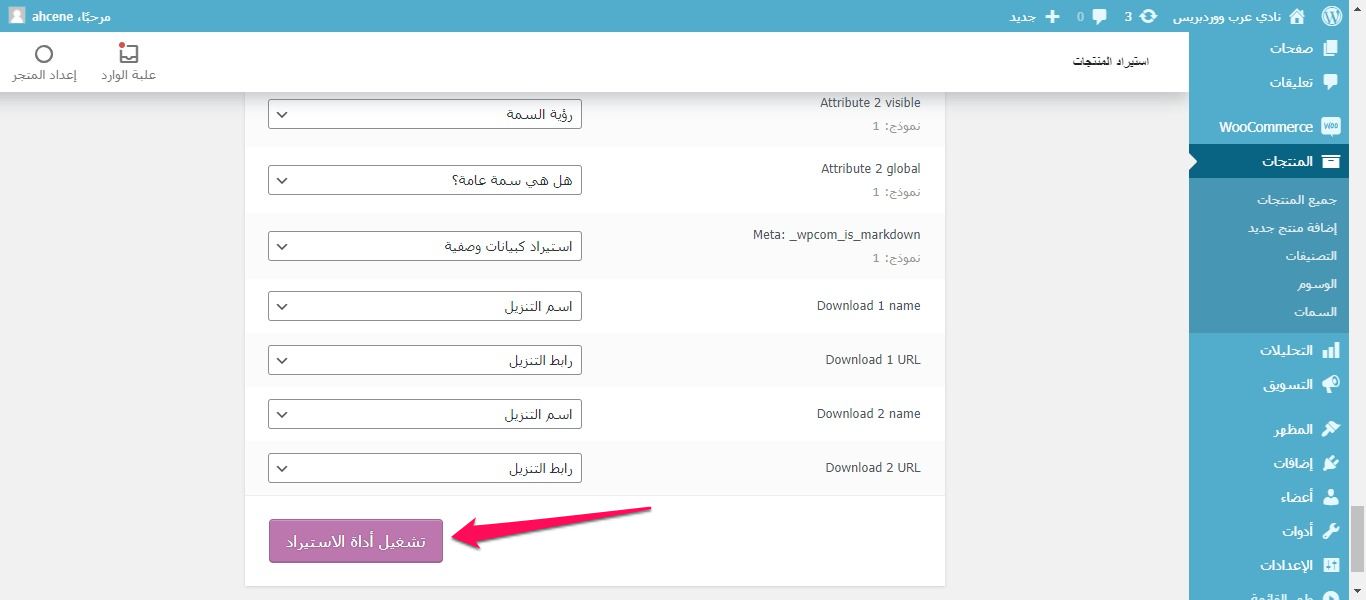Go to جميع المنتجات submenu link
1366x600 pixels.
tap(1297, 200)
